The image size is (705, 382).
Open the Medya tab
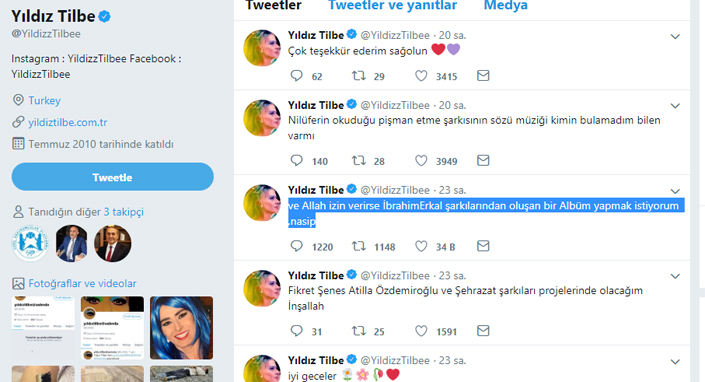(x=505, y=5)
